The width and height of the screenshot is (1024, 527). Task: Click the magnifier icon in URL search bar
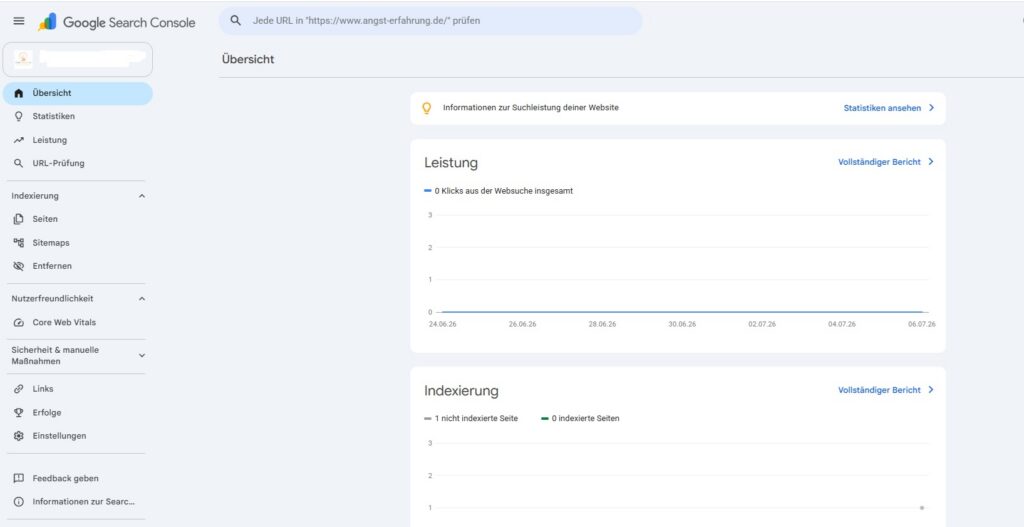[x=236, y=20]
